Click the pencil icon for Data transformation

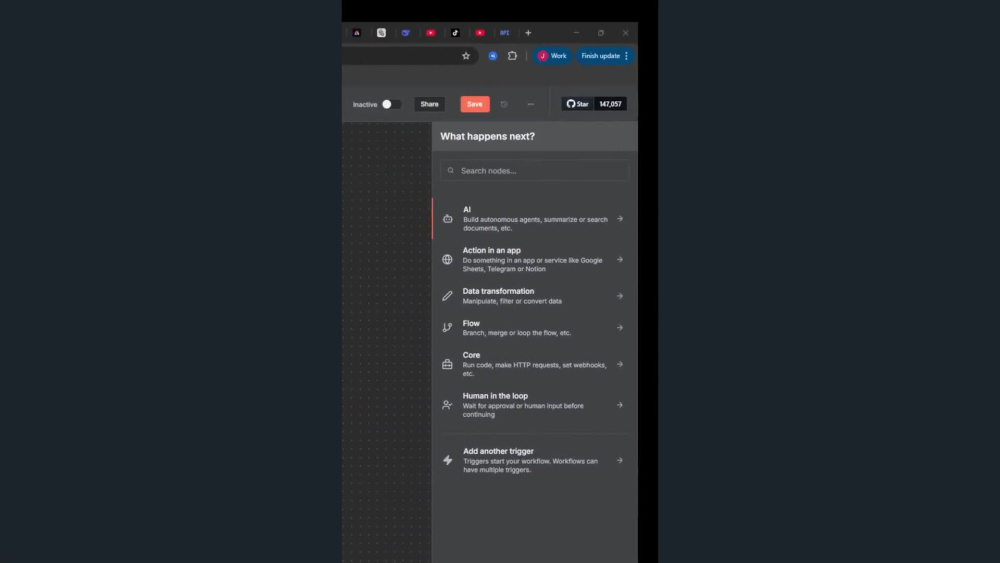click(x=448, y=296)
